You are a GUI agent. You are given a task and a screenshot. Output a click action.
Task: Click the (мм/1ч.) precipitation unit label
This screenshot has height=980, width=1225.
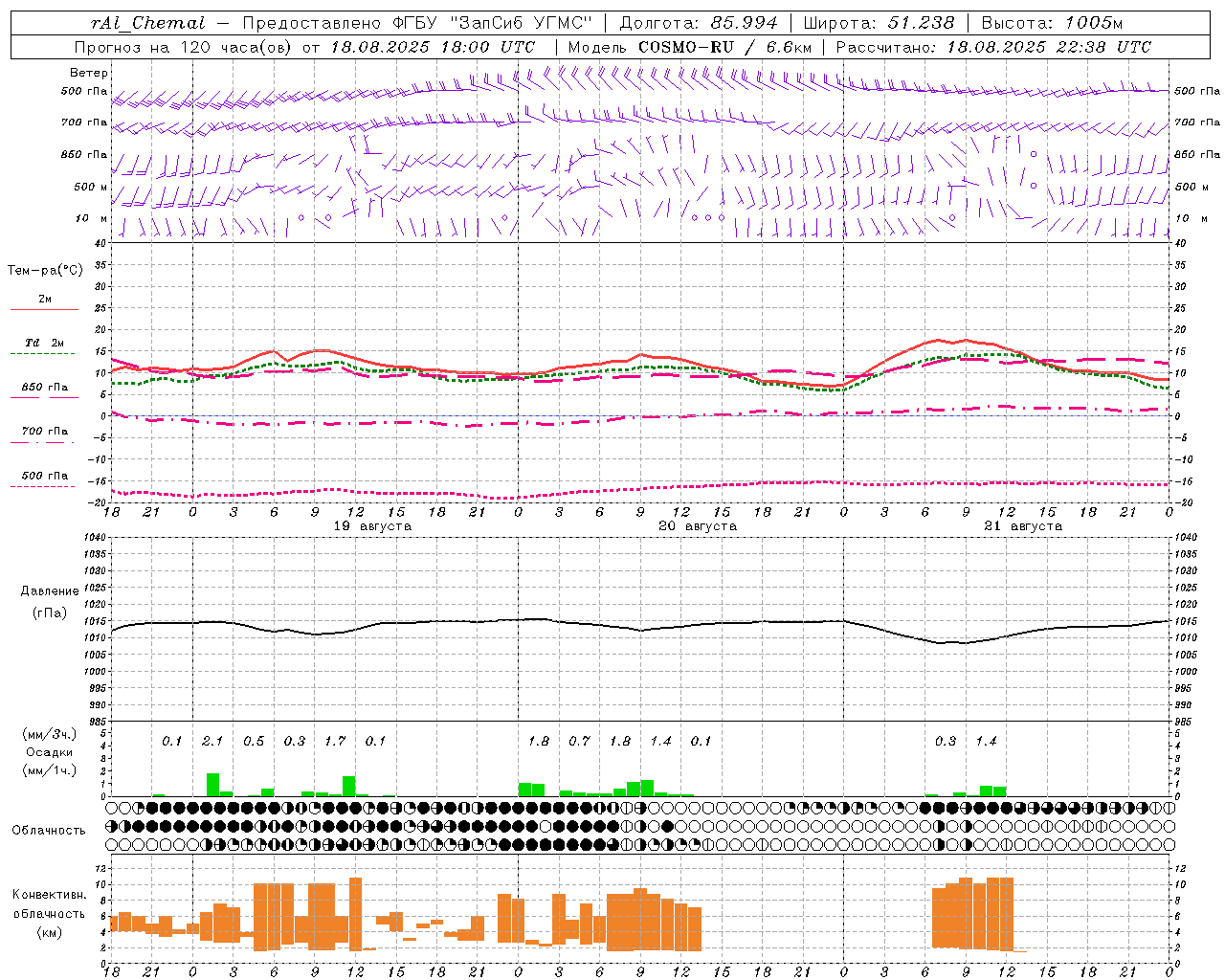[x=50, y=770]
